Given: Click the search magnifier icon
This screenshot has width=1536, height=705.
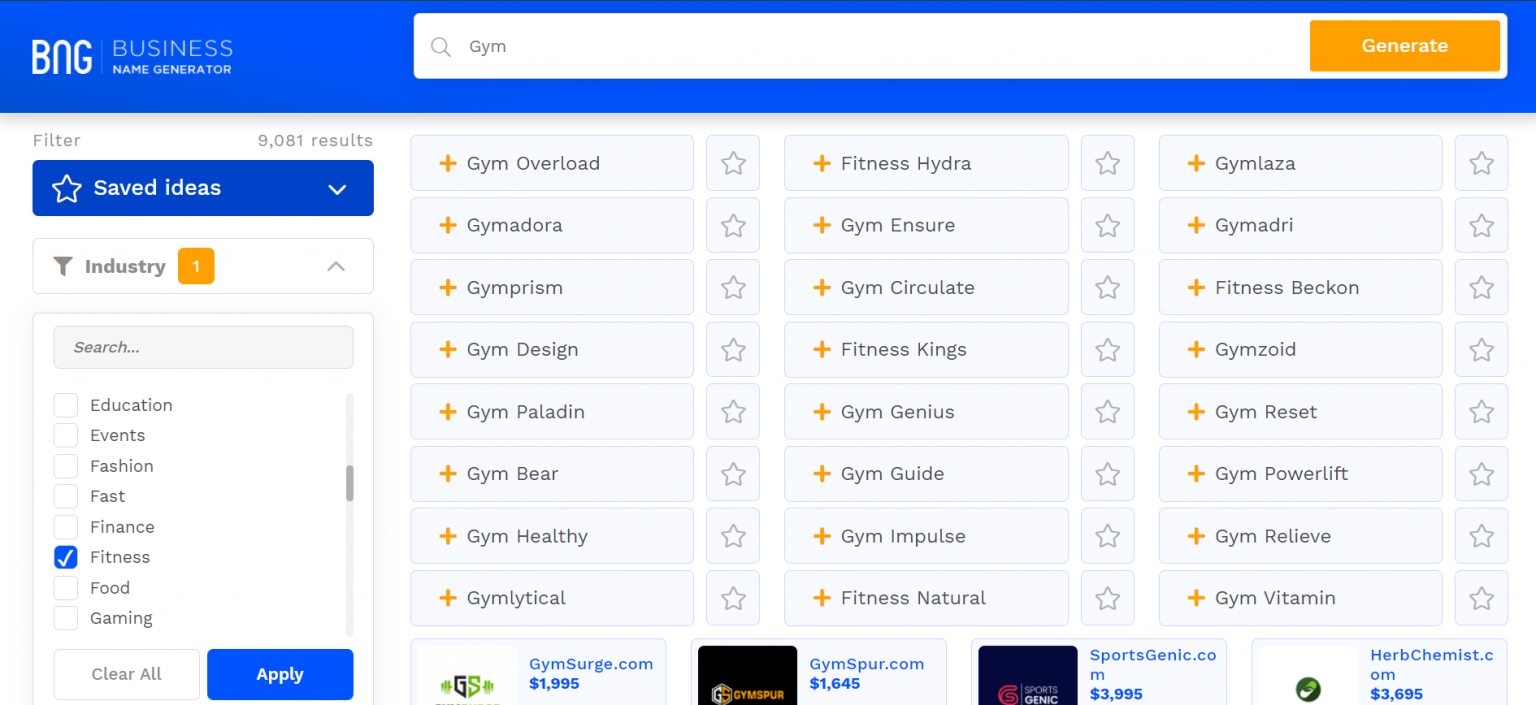Looking at the screenshot, I should 440,47.
